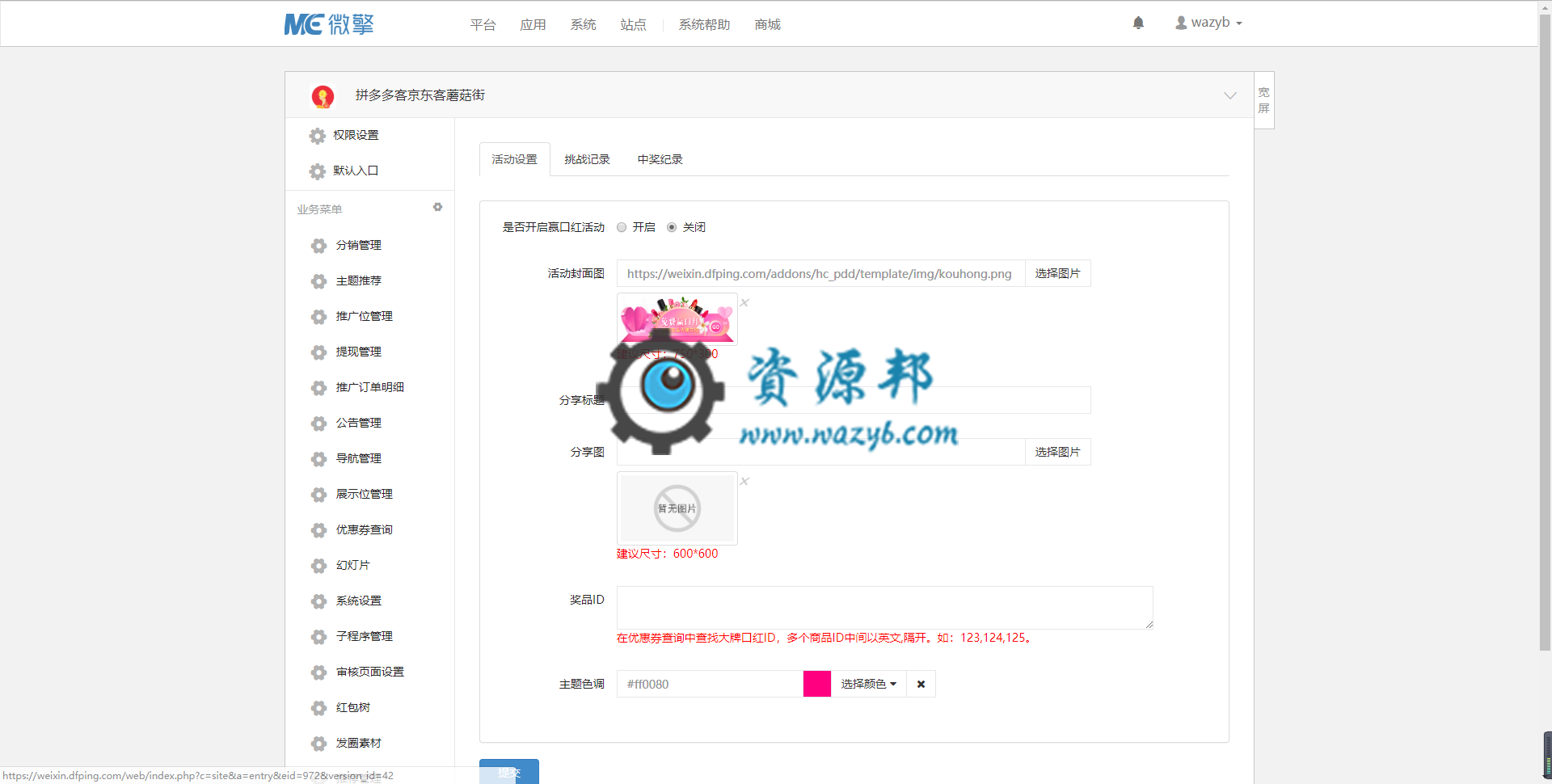Click gear icon next to 公告管理
This screenshot has width=1552, height=784.
tap(318, 424)
